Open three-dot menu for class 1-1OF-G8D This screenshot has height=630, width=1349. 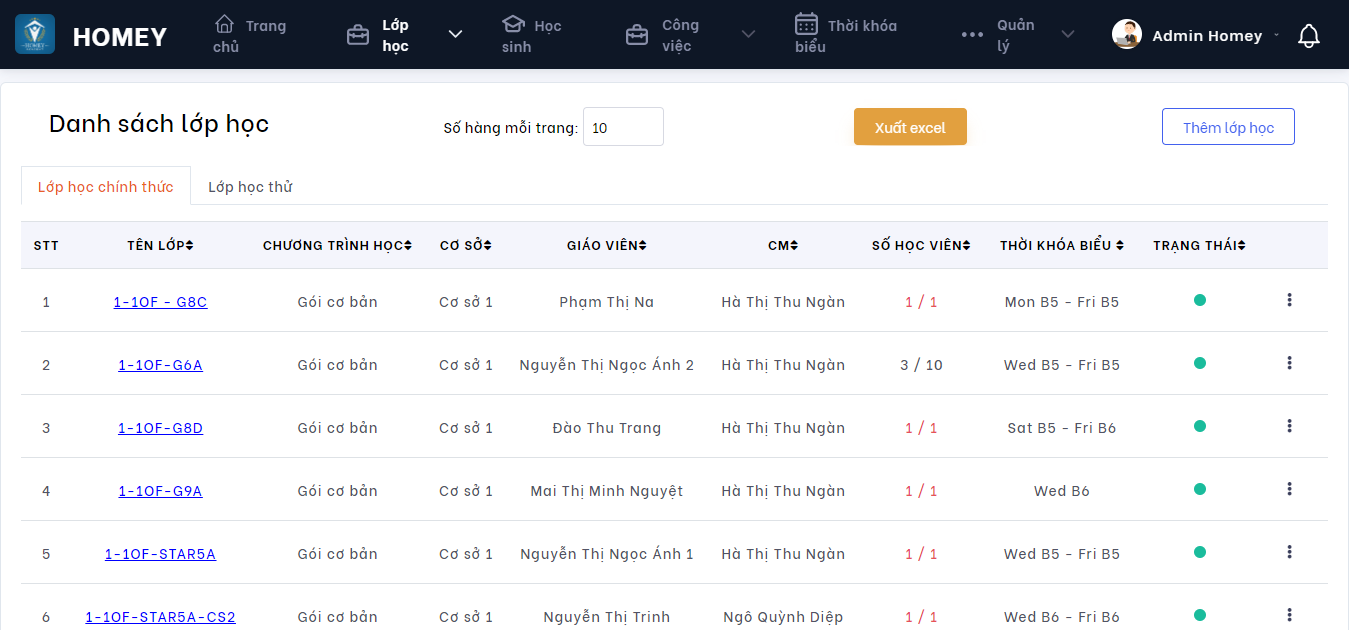(1289, 426)
